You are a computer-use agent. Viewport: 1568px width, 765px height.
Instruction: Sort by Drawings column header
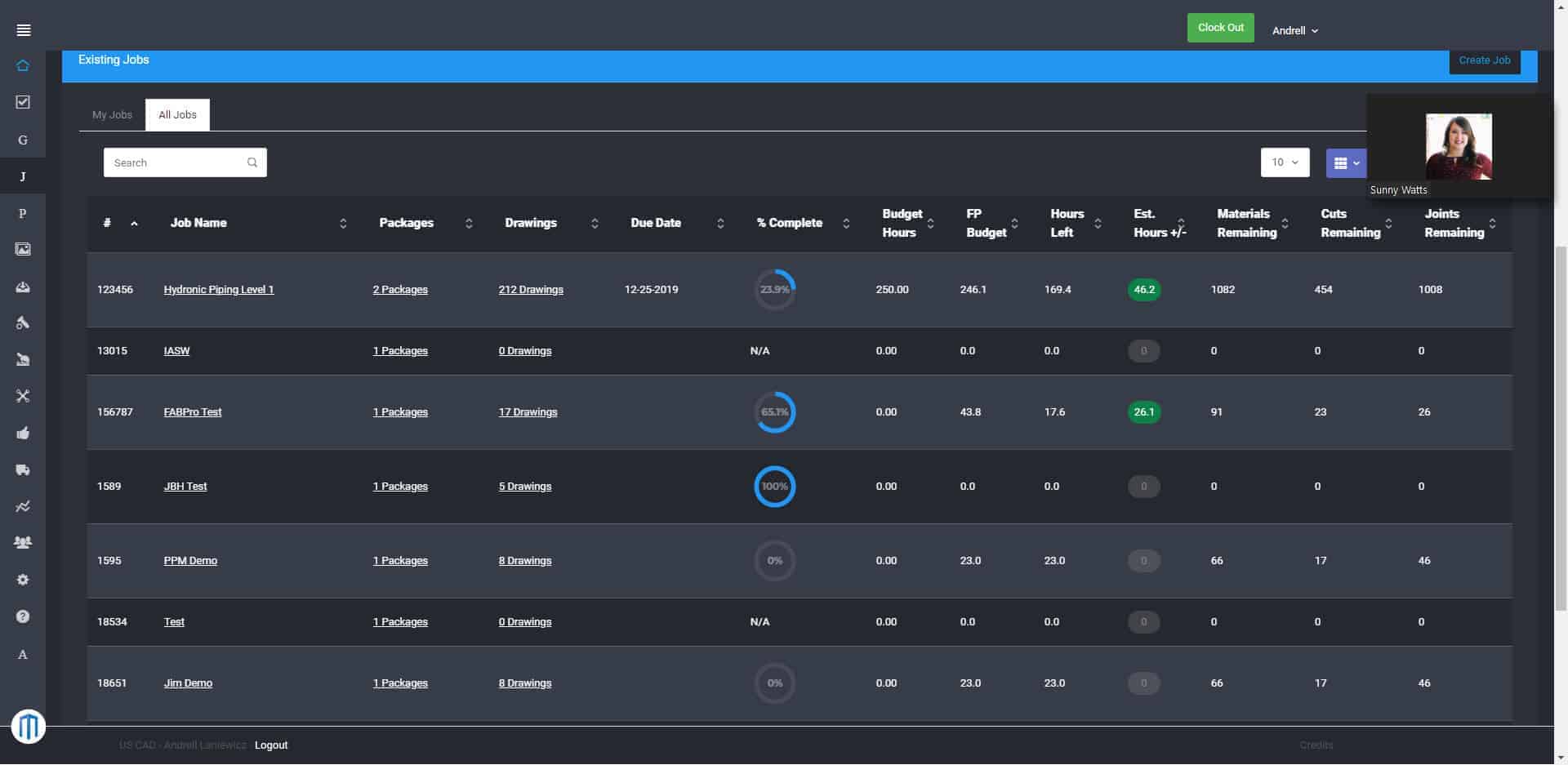551,223
